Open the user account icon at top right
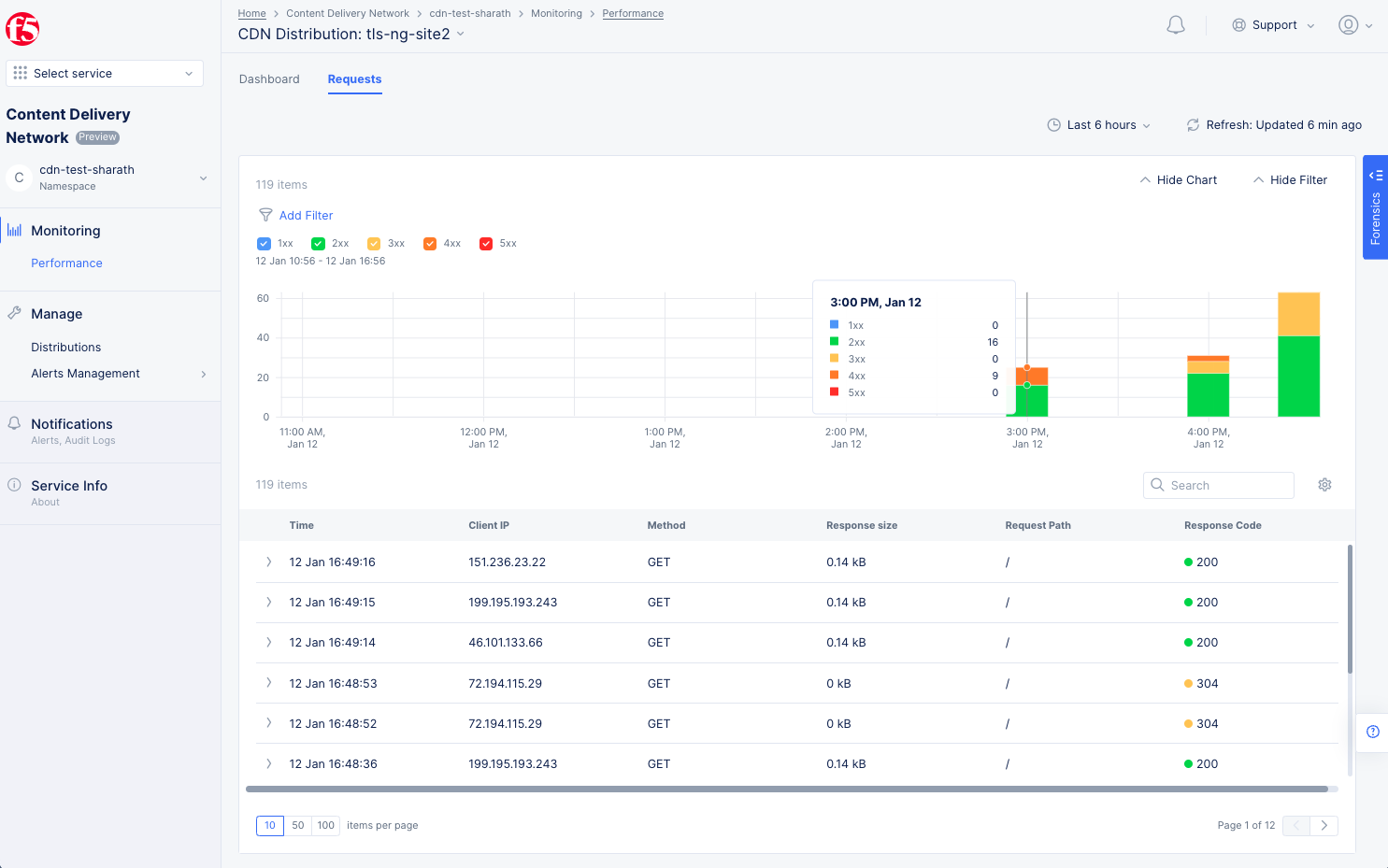 (1350, 25)
